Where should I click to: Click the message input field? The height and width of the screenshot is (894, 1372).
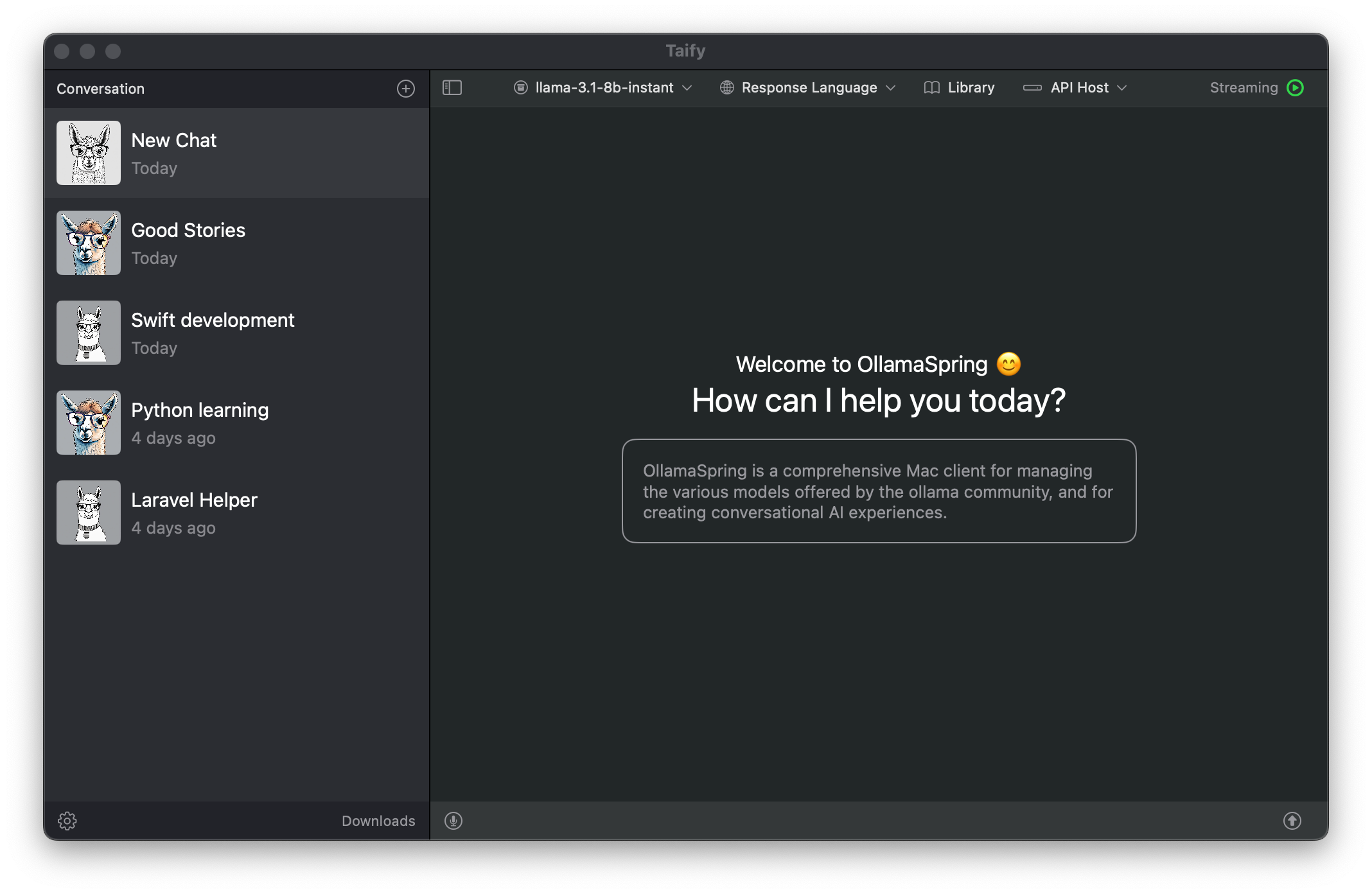(872, 821)
